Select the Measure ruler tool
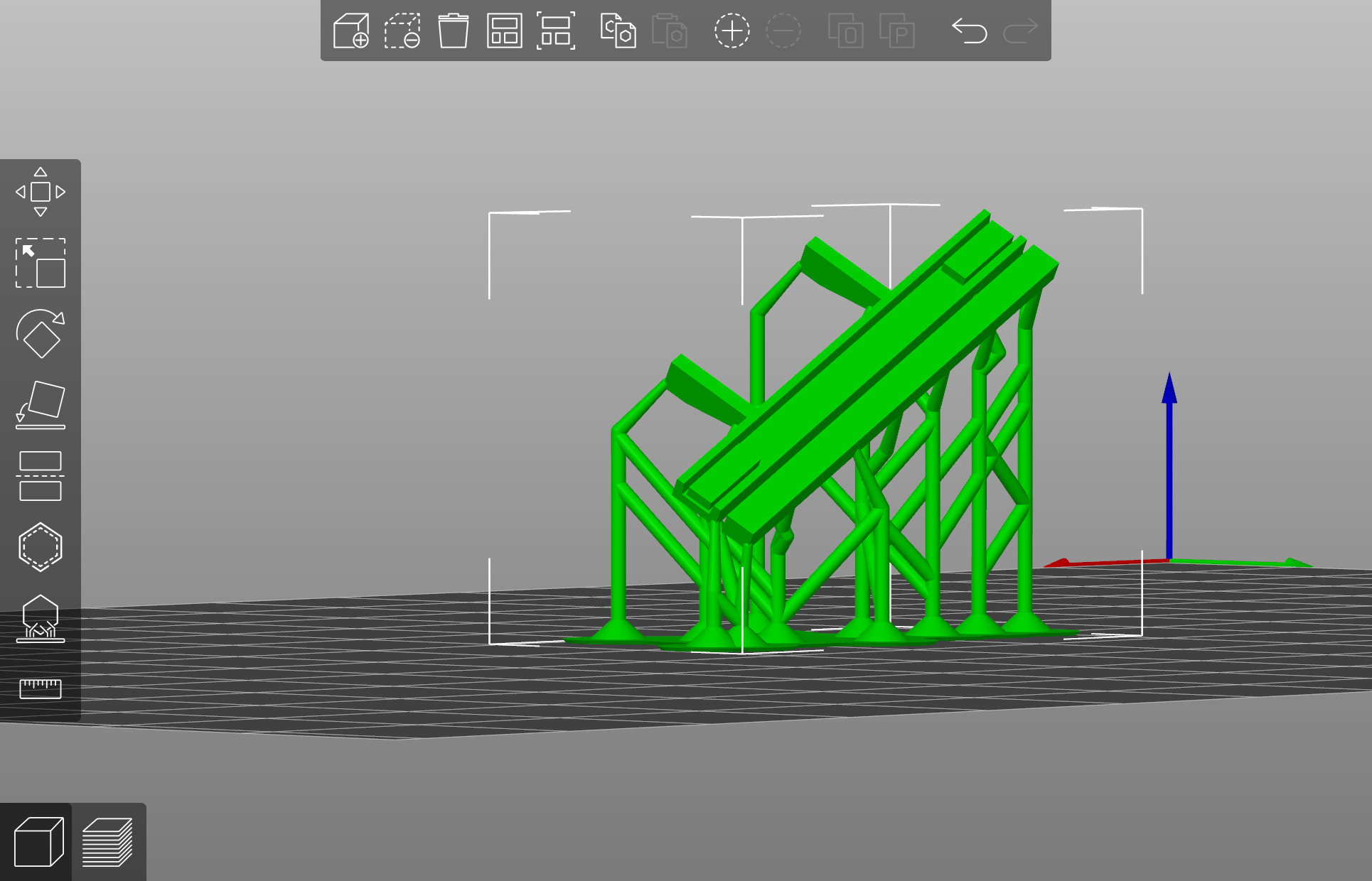Viewport: 1372px width, 881px height. [x=41, y=688]
